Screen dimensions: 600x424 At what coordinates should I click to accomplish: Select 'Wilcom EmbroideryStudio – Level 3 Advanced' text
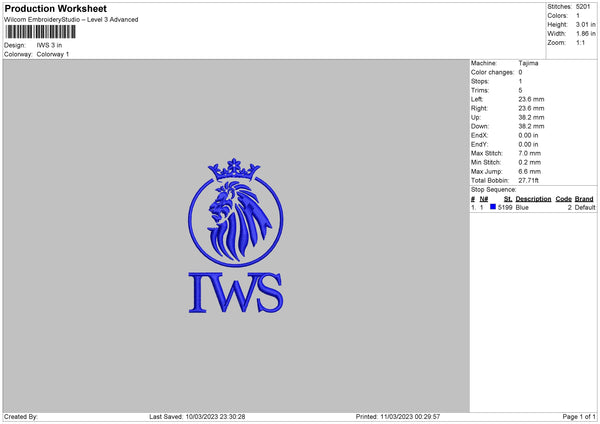[x=71, y=20]
